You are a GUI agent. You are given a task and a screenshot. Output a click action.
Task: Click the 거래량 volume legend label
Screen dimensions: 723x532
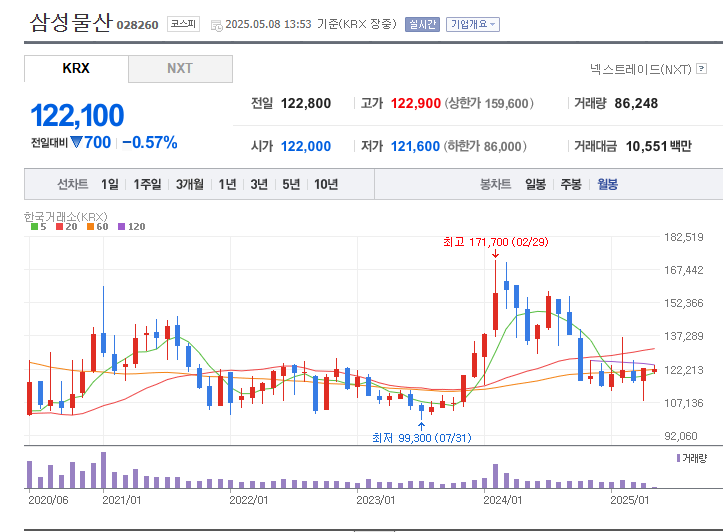(x=691, y=458)
